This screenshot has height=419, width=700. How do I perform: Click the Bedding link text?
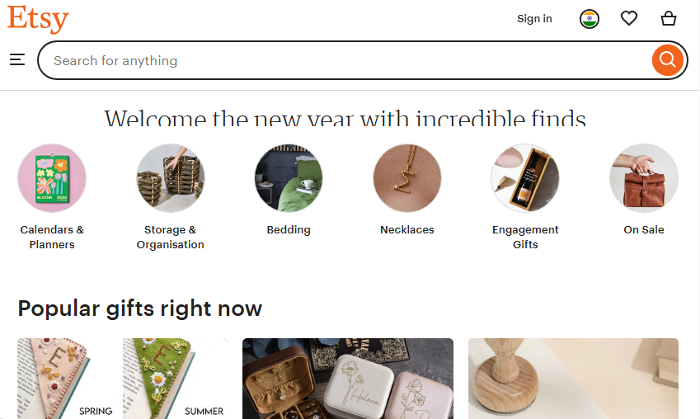point(288,230)
